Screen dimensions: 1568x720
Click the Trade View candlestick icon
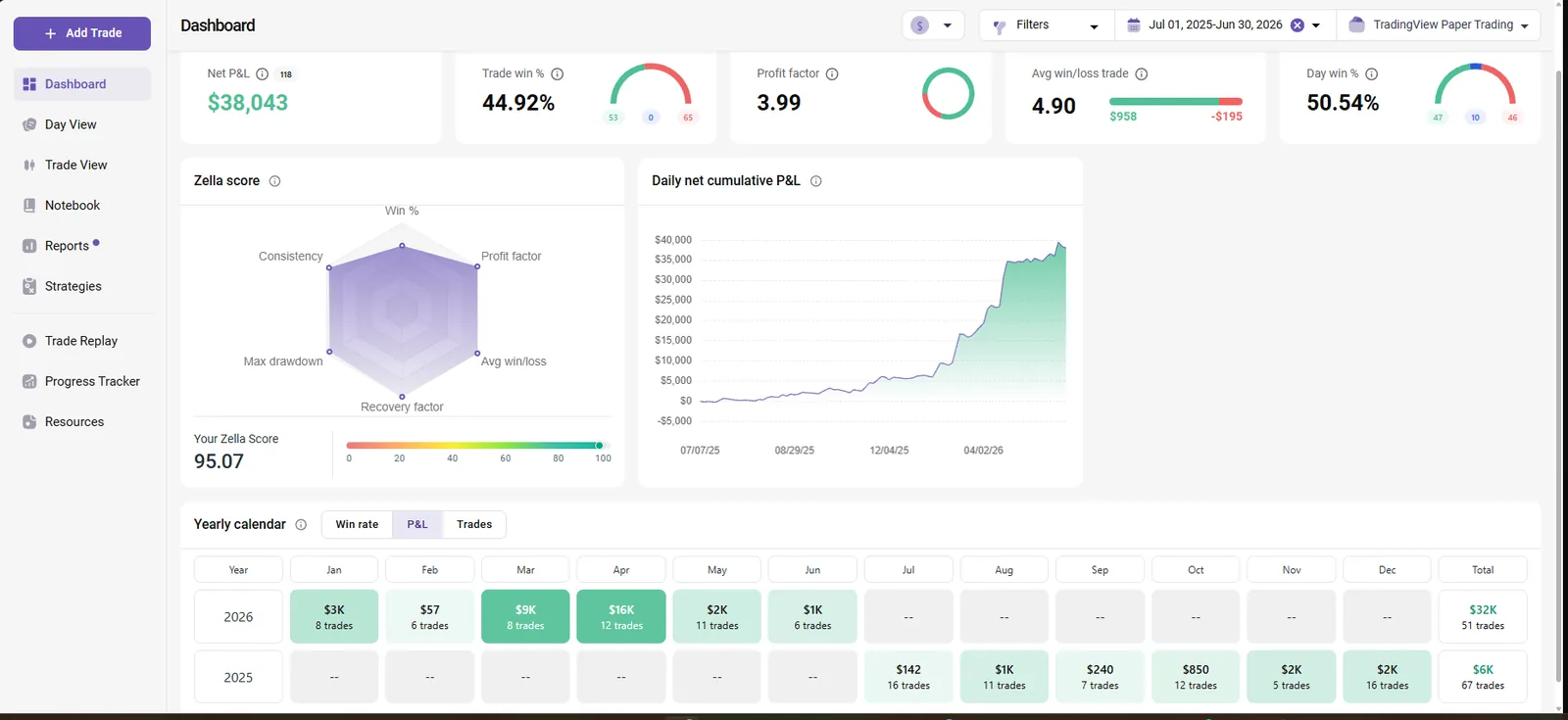click(29, 165)
